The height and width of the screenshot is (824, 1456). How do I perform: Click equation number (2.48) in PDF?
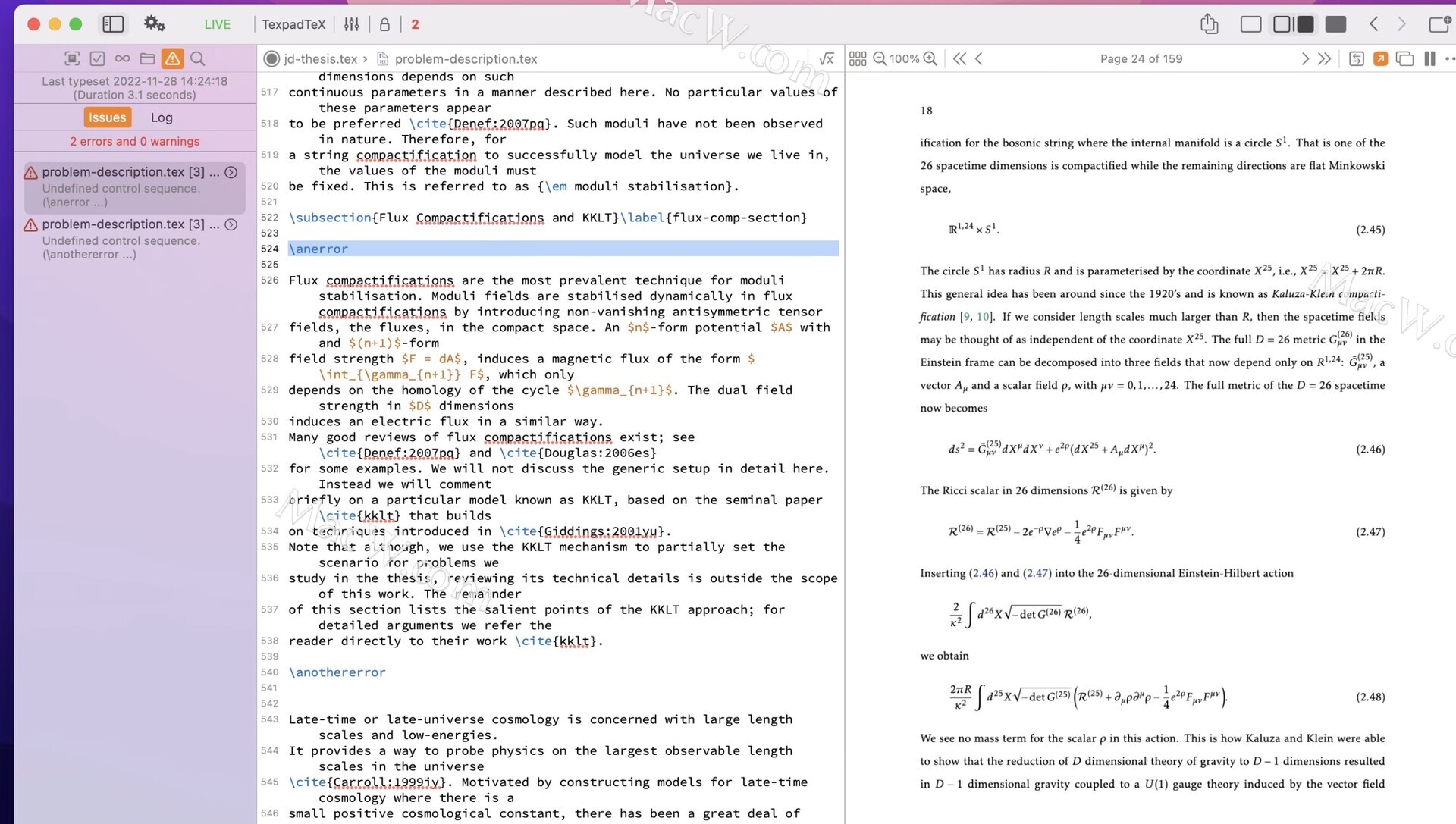[1370, 697]
